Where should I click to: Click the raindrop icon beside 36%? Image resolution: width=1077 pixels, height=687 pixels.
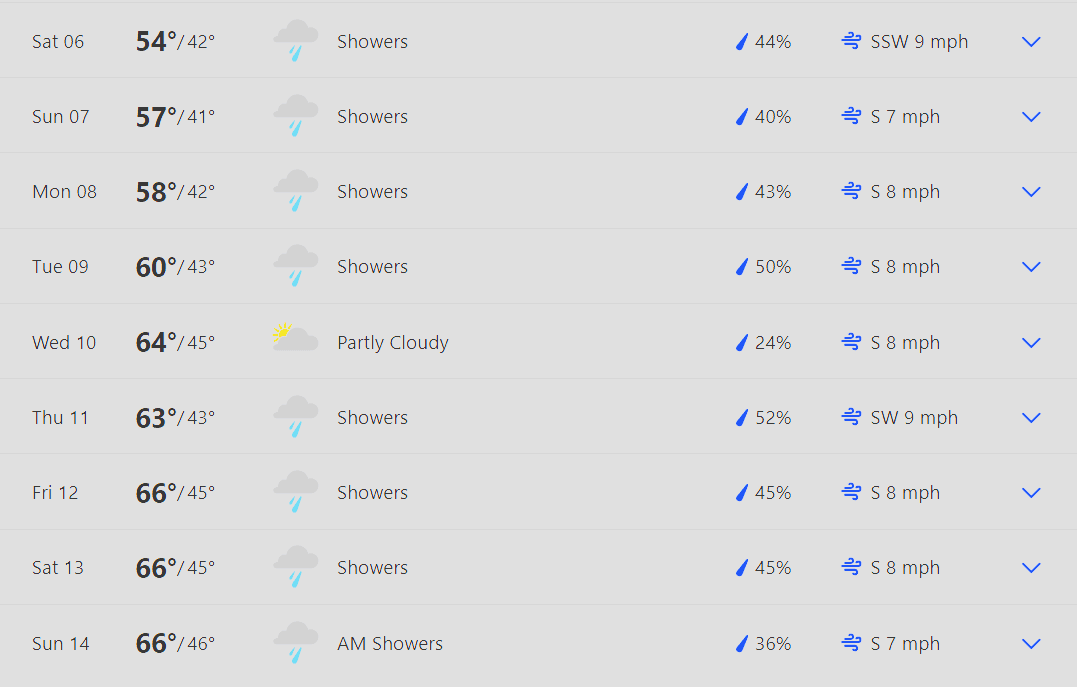click(x=742, y=643)
